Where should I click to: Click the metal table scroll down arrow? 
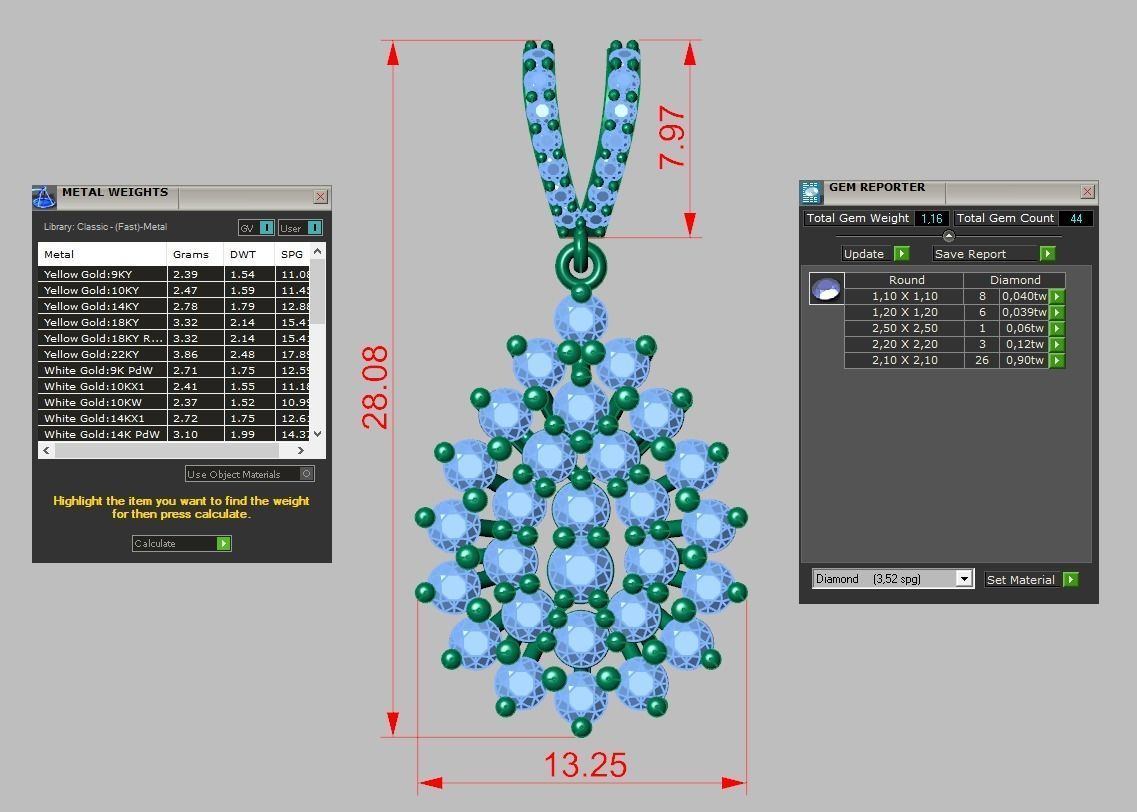[x=318, y=434]
